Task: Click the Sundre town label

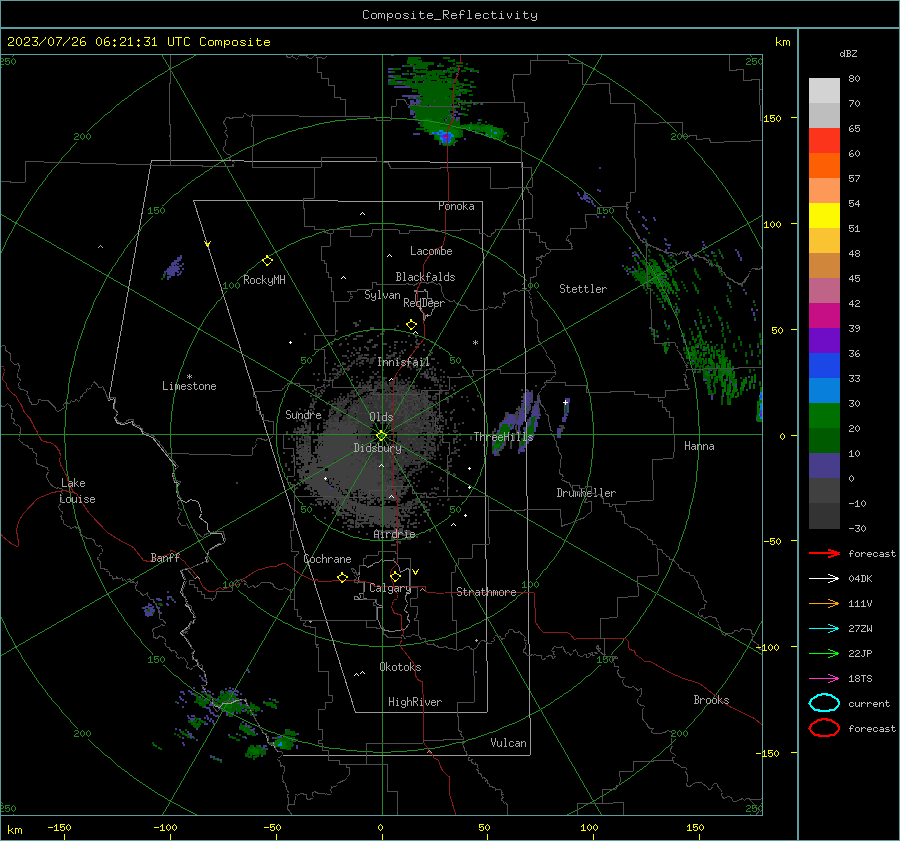Action: click(303, 414)
